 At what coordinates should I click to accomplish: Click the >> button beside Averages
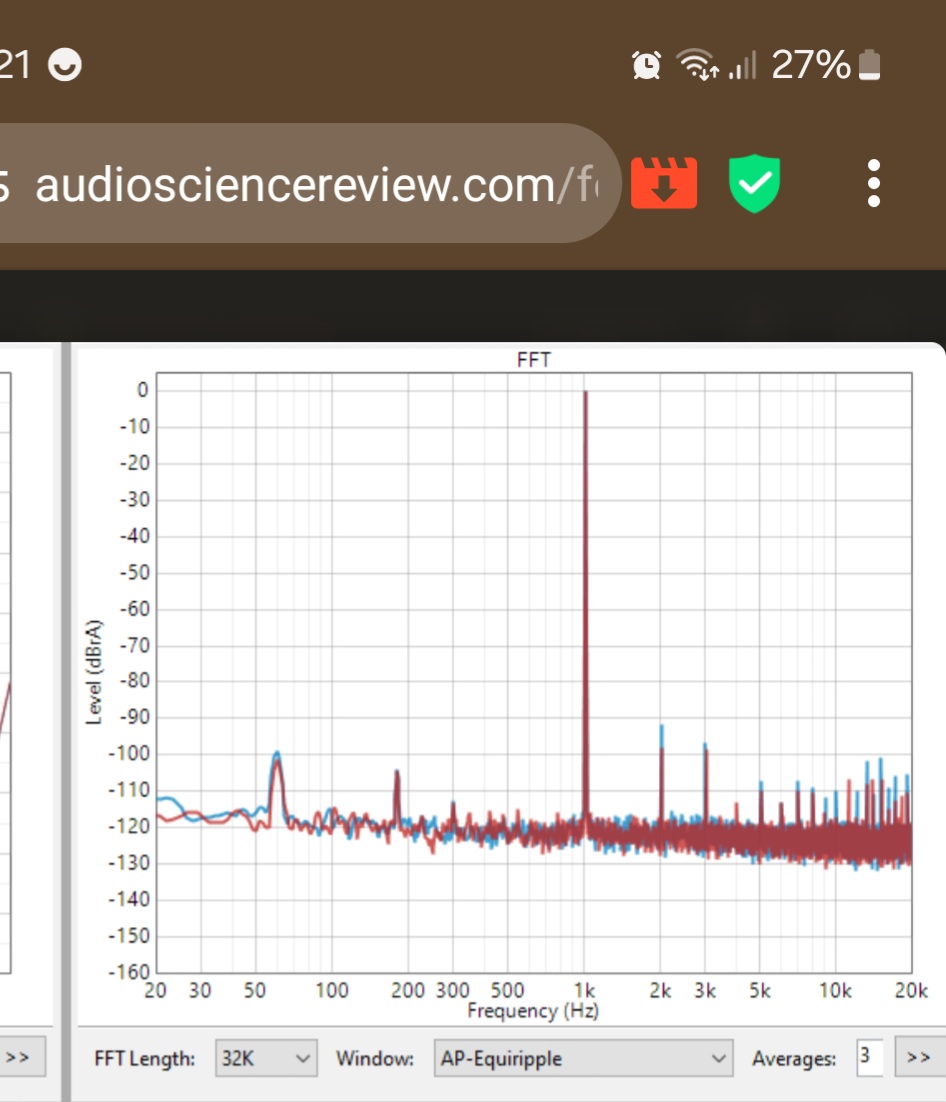919,1057
